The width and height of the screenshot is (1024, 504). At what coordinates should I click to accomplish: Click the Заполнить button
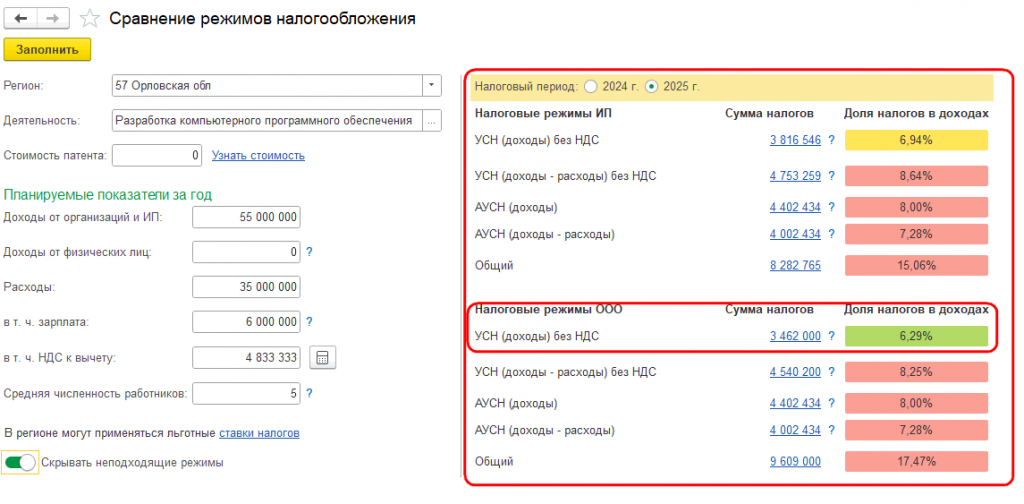pos(47,50)
